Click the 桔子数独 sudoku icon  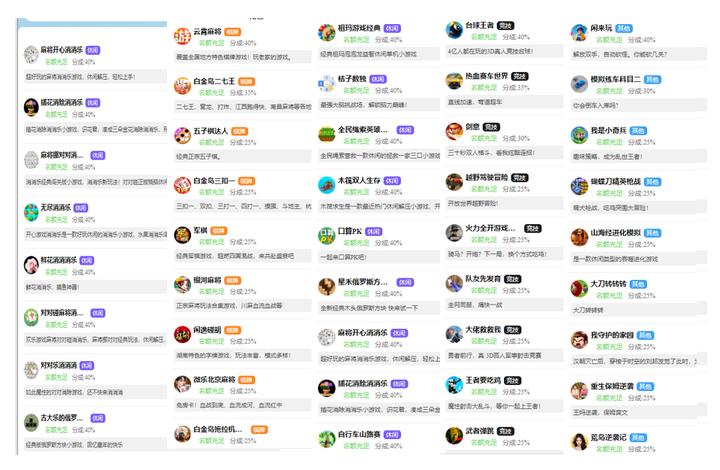pos(327,84)
